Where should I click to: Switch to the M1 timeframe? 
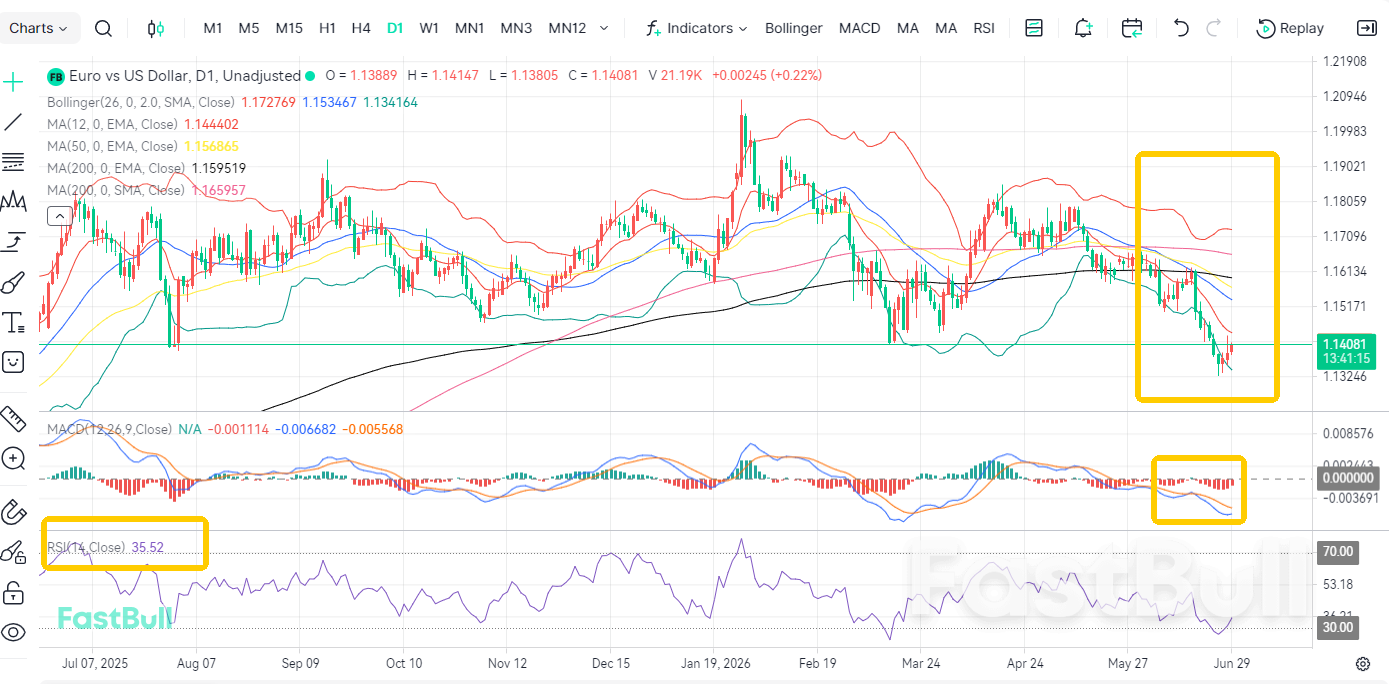click(213, 28)
